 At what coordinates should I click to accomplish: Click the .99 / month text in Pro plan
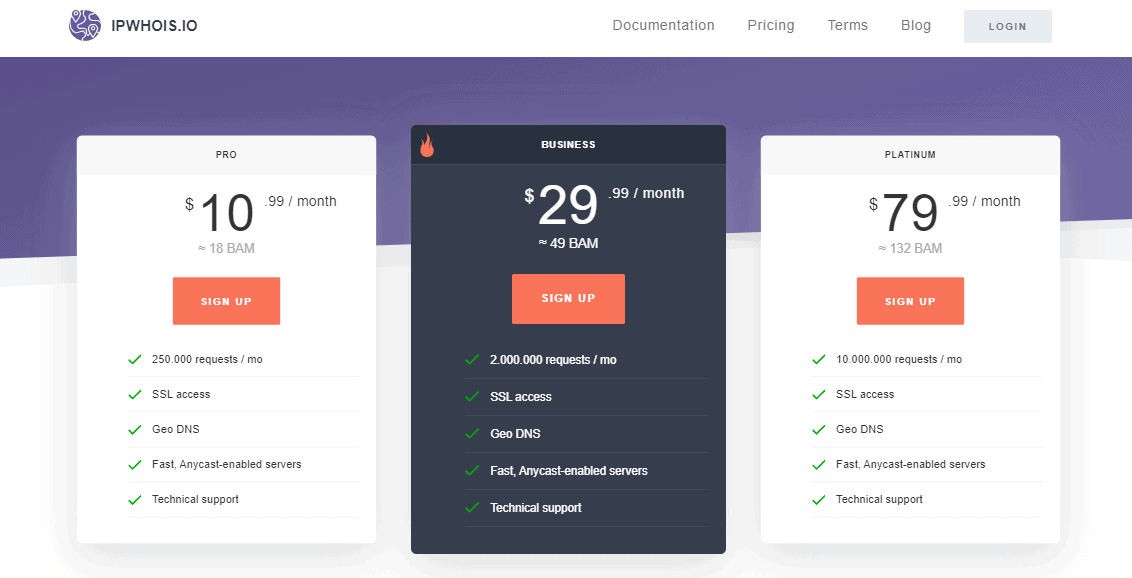300,201
